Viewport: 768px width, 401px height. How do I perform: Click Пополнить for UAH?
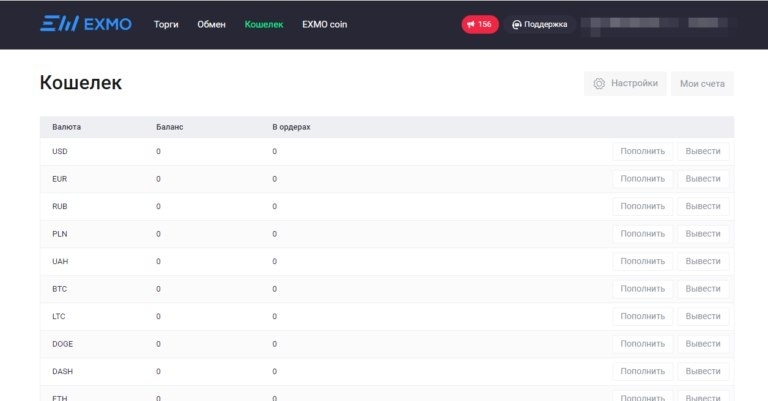pyautogui.click(x=643, y=261)
